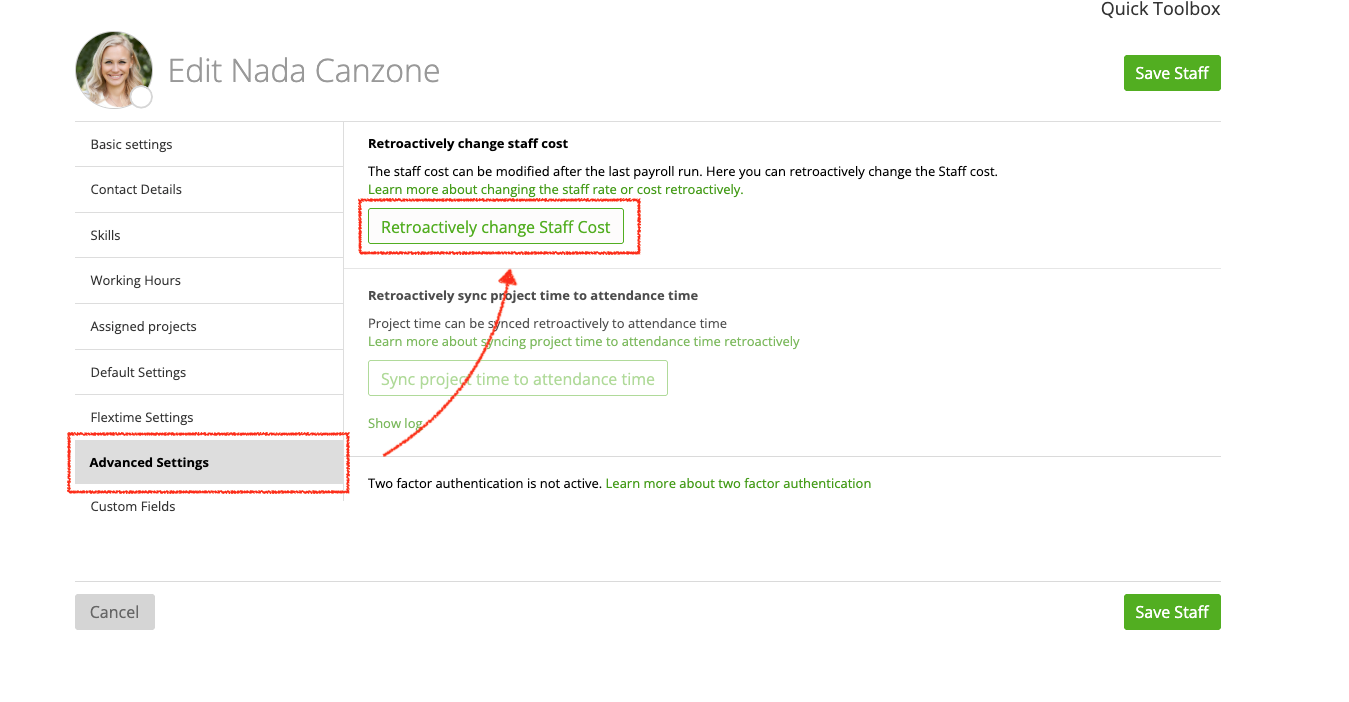Image resolution: width=1349 pixels, height=702 pixels.
Task: Click Sync project time to attendance time
Action: (x=518, y=379)
